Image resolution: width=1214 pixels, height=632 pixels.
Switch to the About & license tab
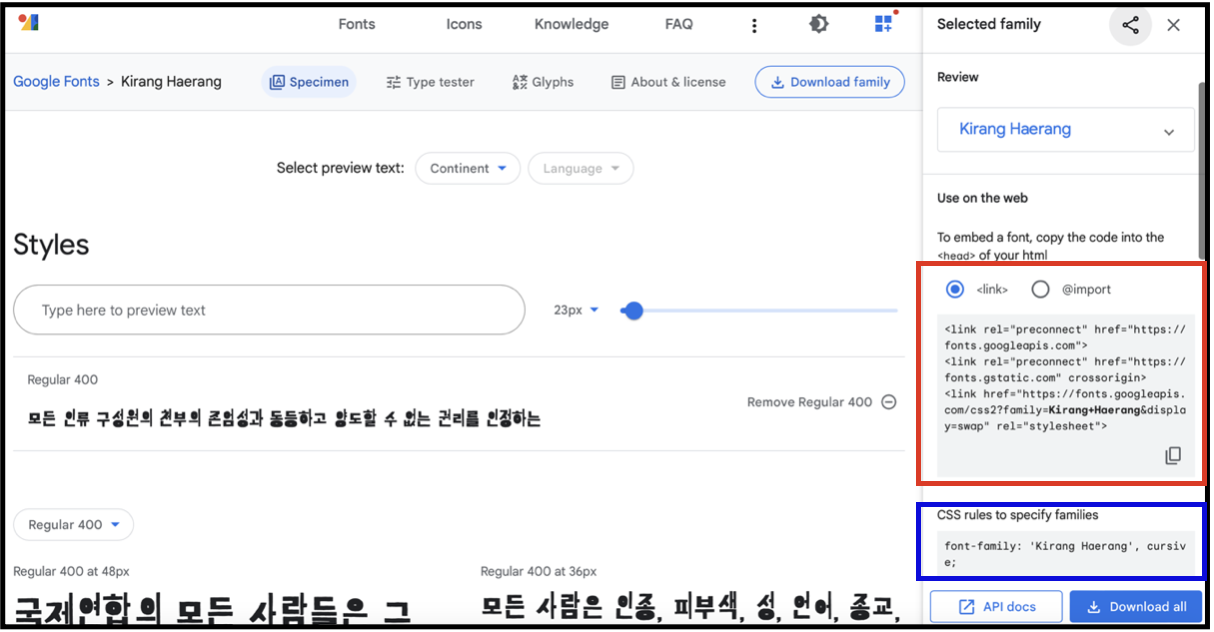(668, 82)
